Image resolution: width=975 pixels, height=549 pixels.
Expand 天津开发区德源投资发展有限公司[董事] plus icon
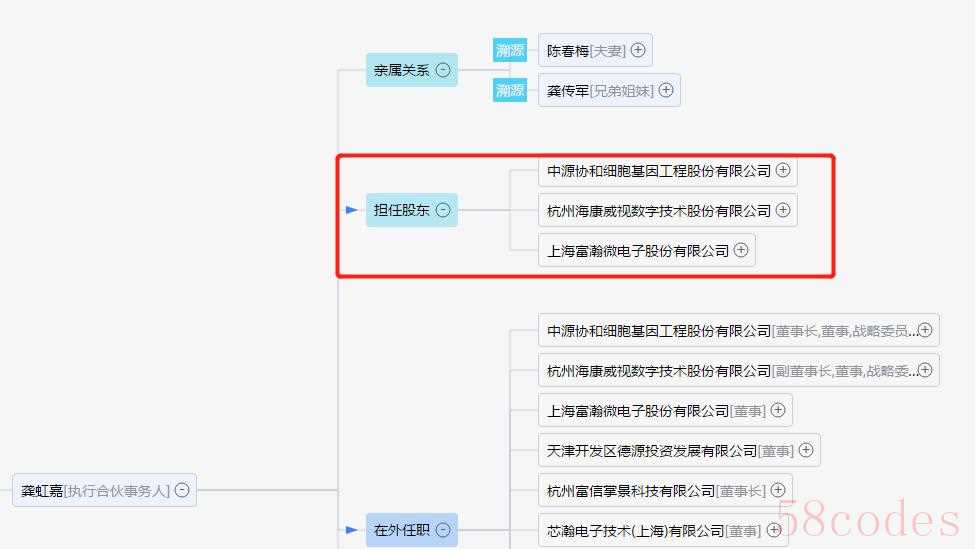[x=806, y=450]
